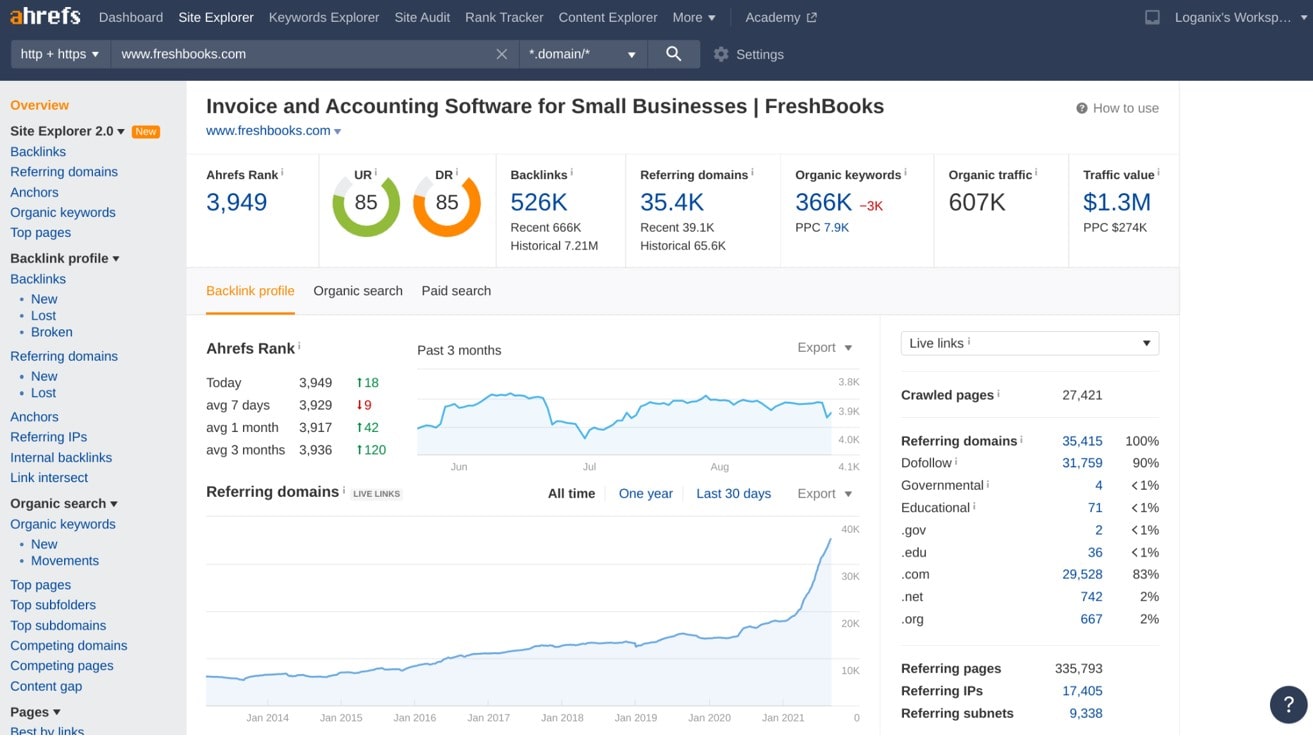Open Academy external link

781,17
